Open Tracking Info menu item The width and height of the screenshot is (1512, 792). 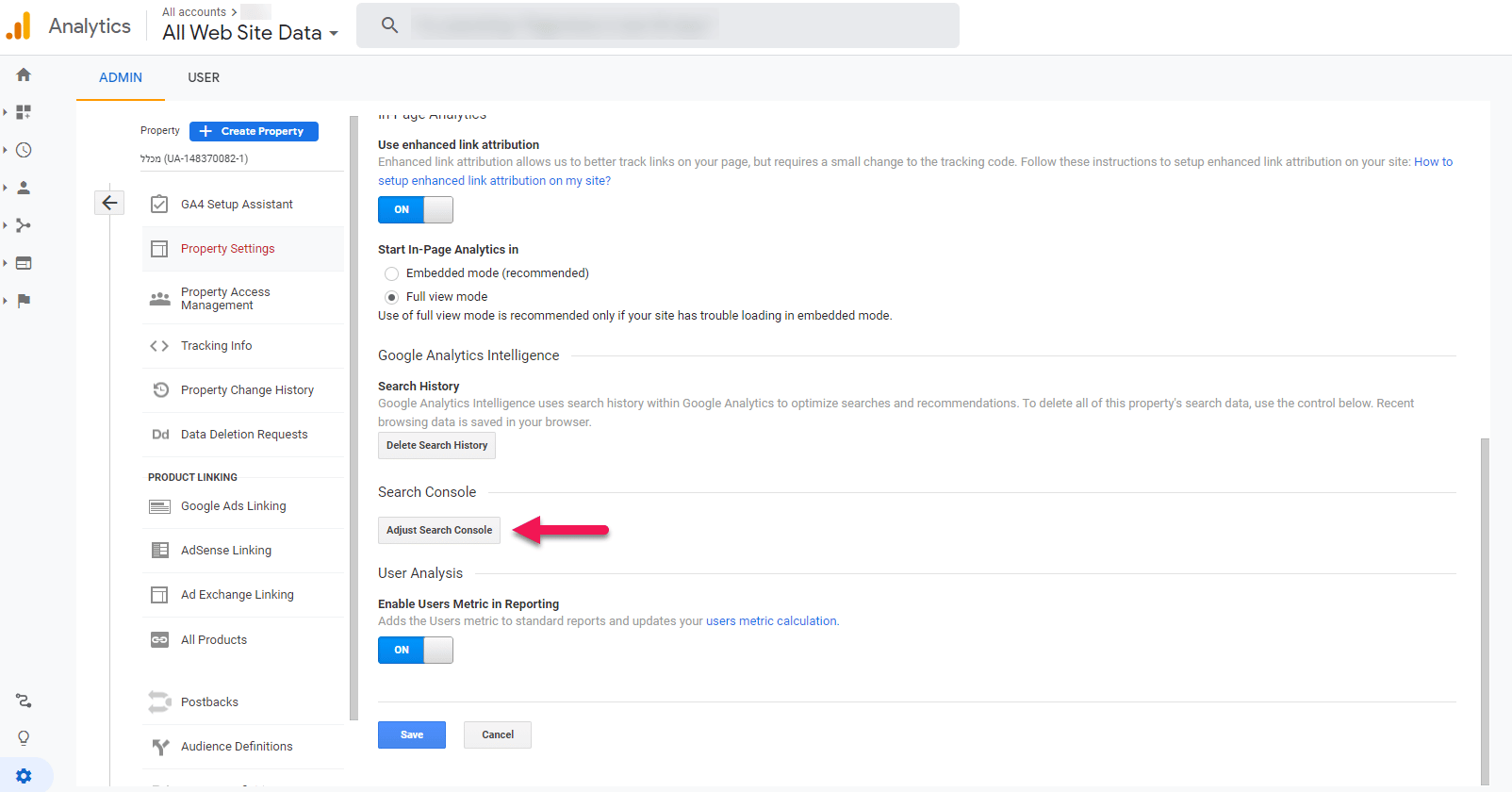click(242, 346)
